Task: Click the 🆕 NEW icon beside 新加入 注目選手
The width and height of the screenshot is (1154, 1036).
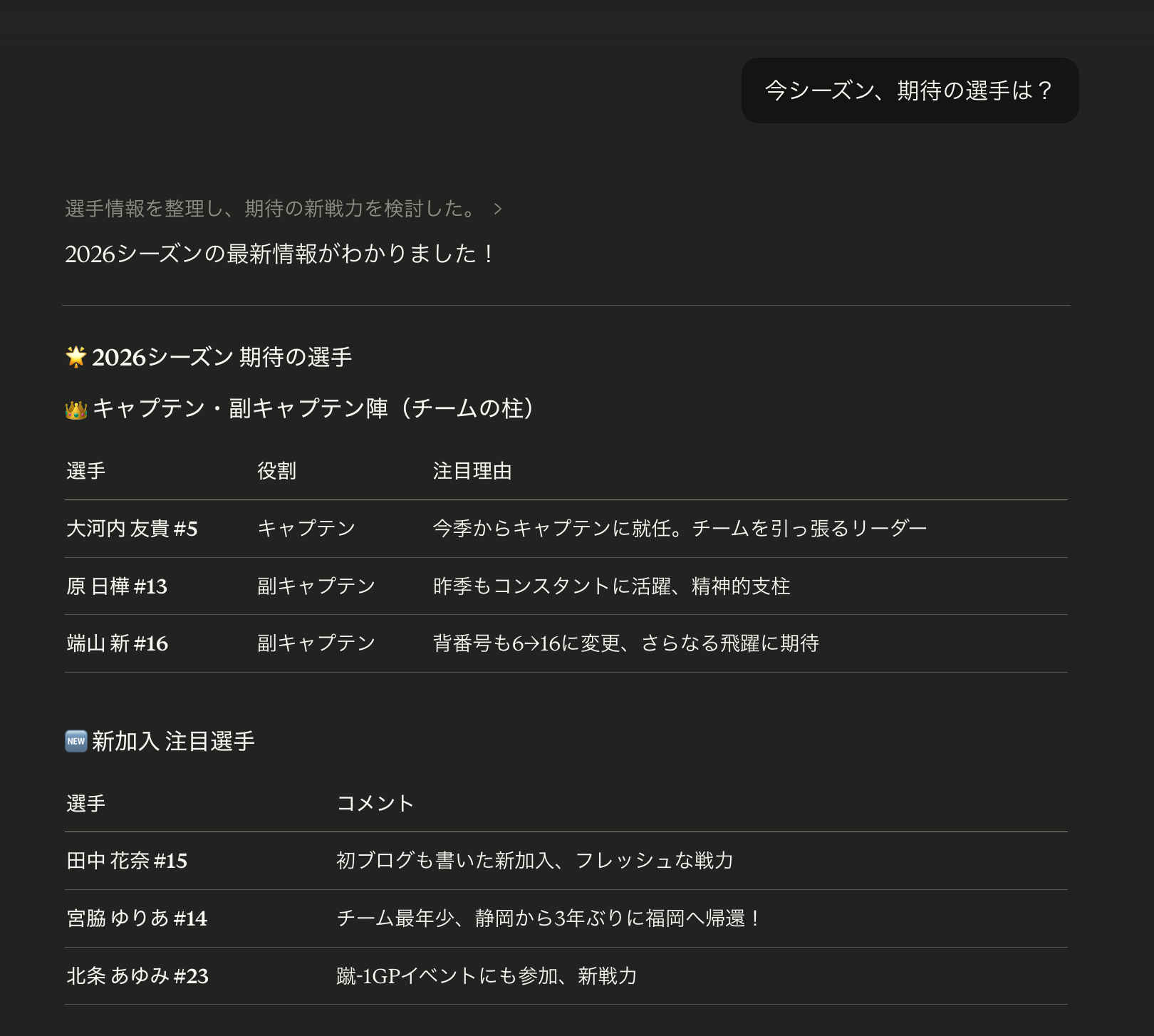Action: 74,741
